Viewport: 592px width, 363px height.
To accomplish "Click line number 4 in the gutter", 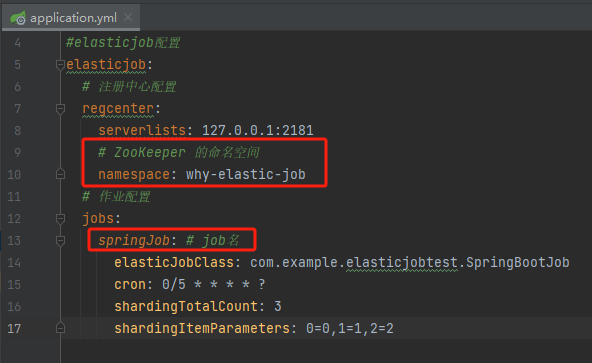I will (x=17, y=43).
